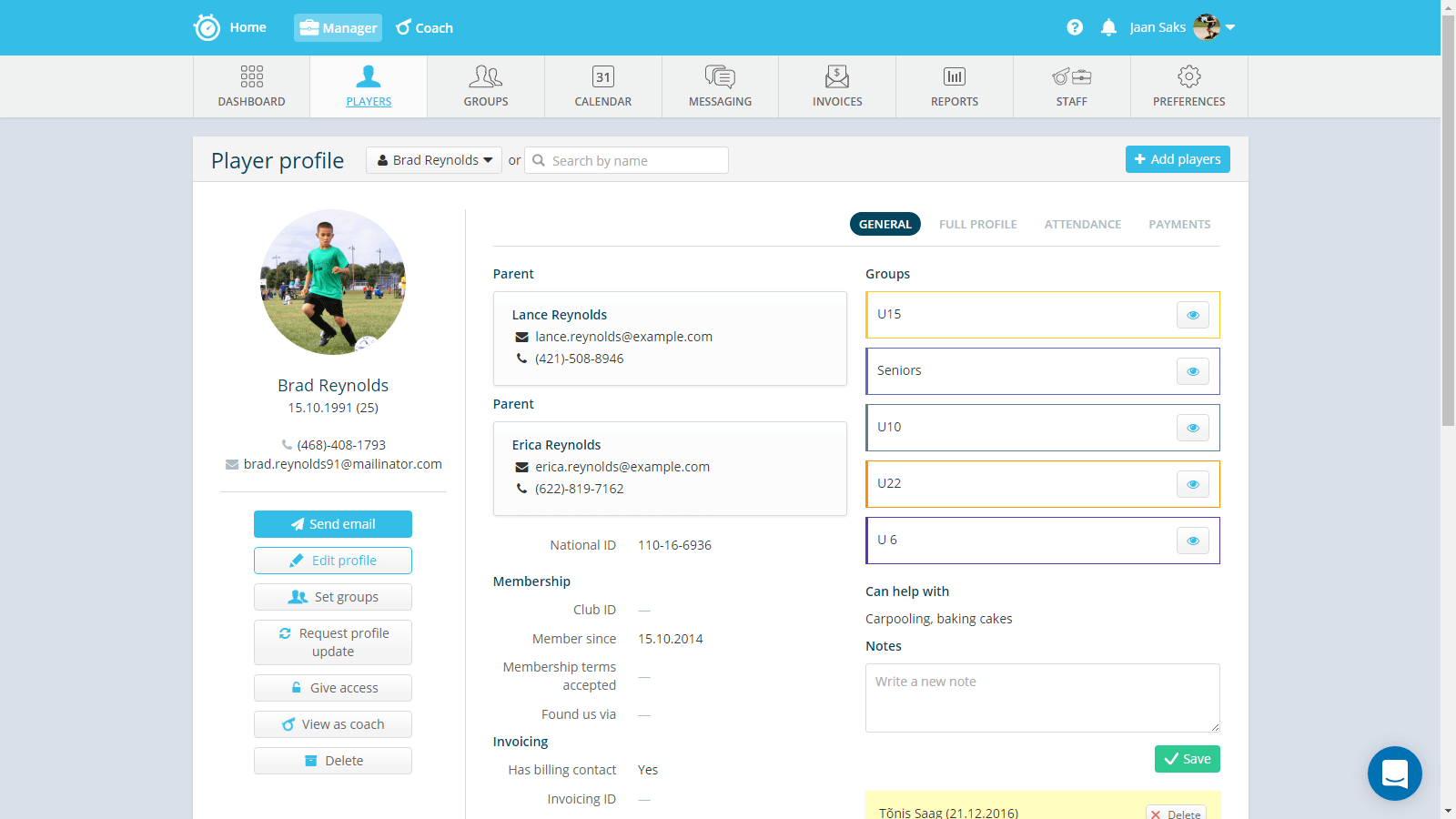Toggle eye icon for Seniors group
The height and width of the screenshot is (819, 1456).
pos(1192,371)
